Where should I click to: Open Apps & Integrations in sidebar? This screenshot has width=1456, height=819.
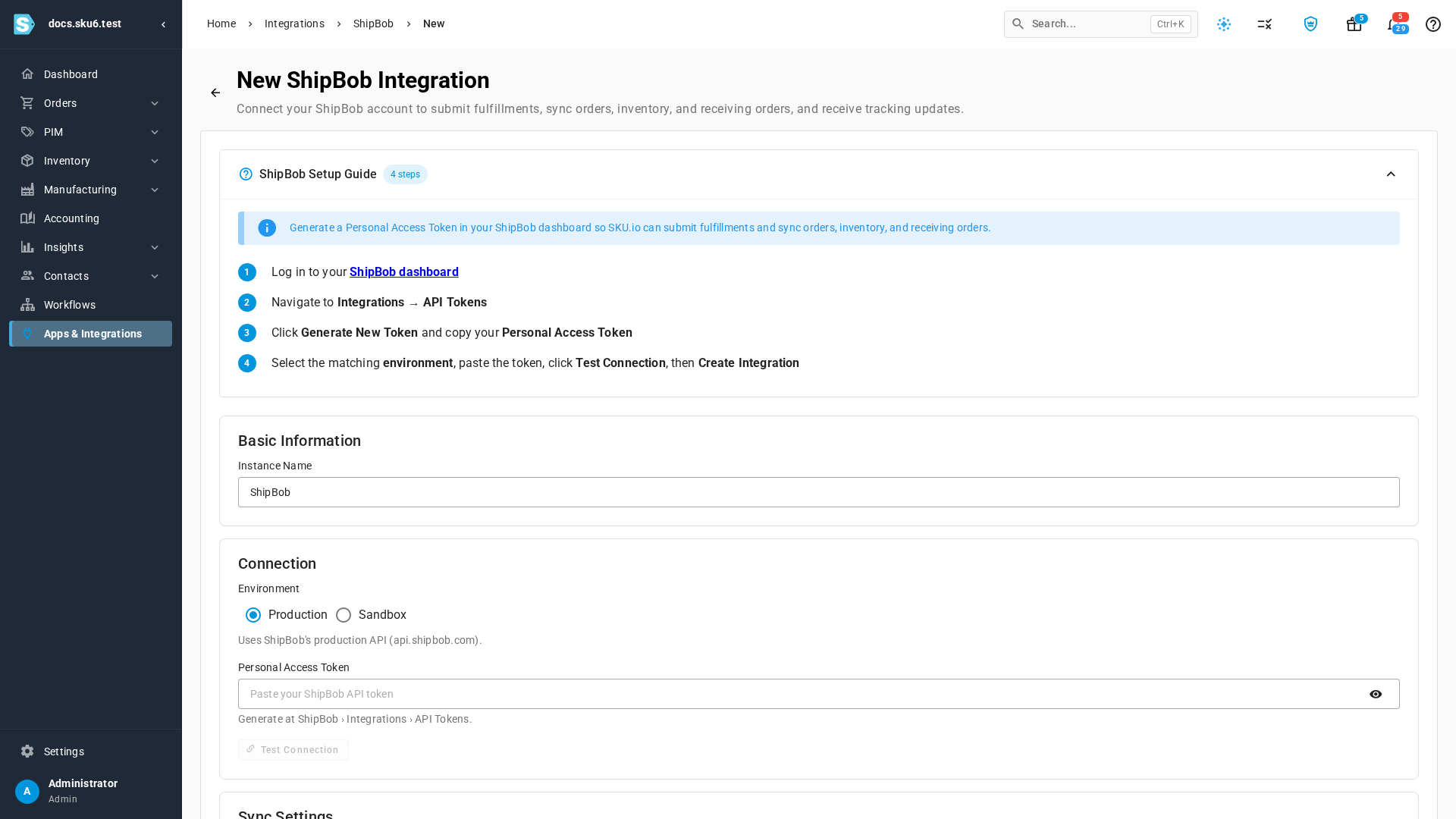pos(91,334)
